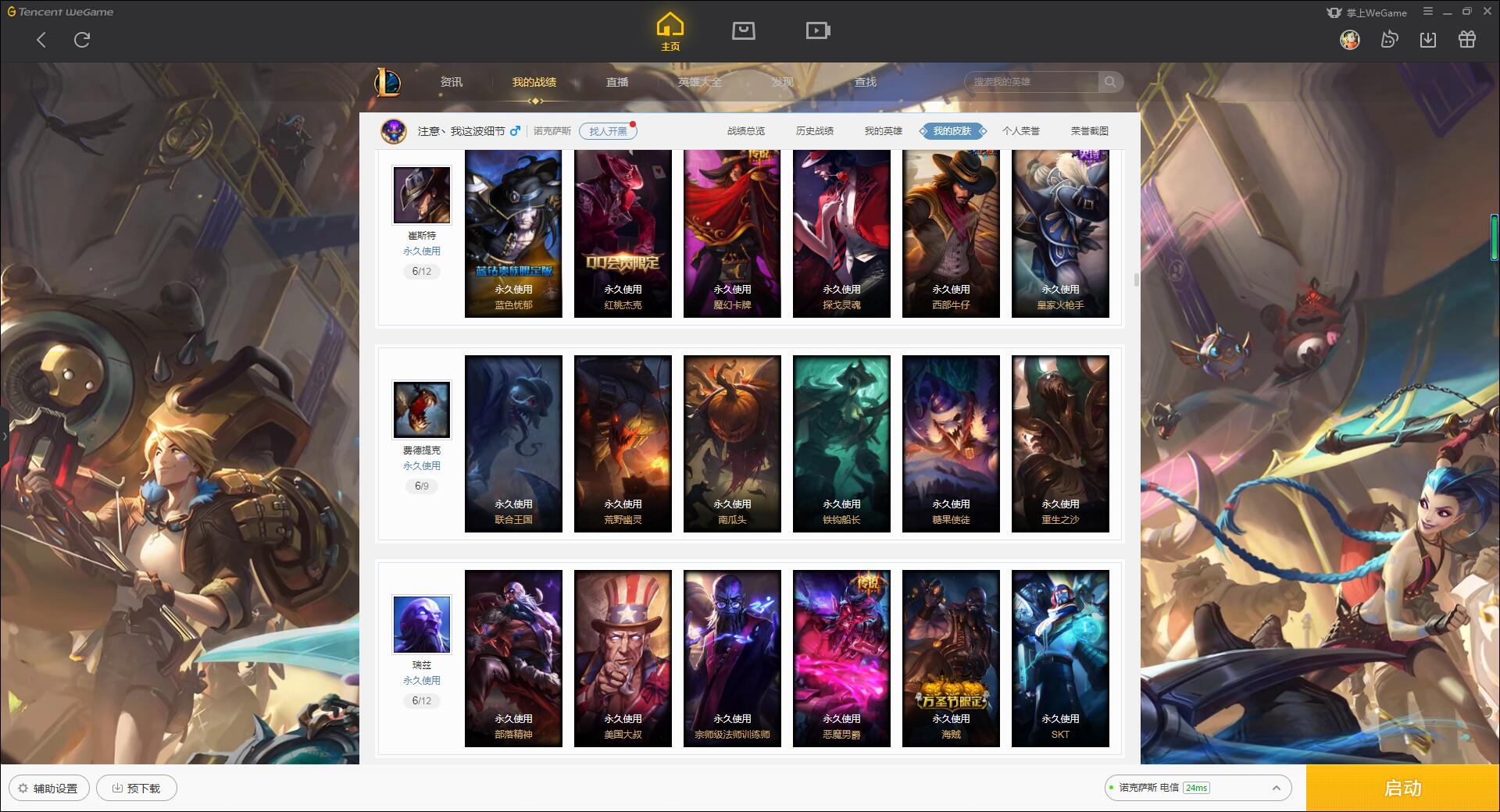Open the gift box icon
This screenshot has height=812, width=1500.
tap(1467, 39)
